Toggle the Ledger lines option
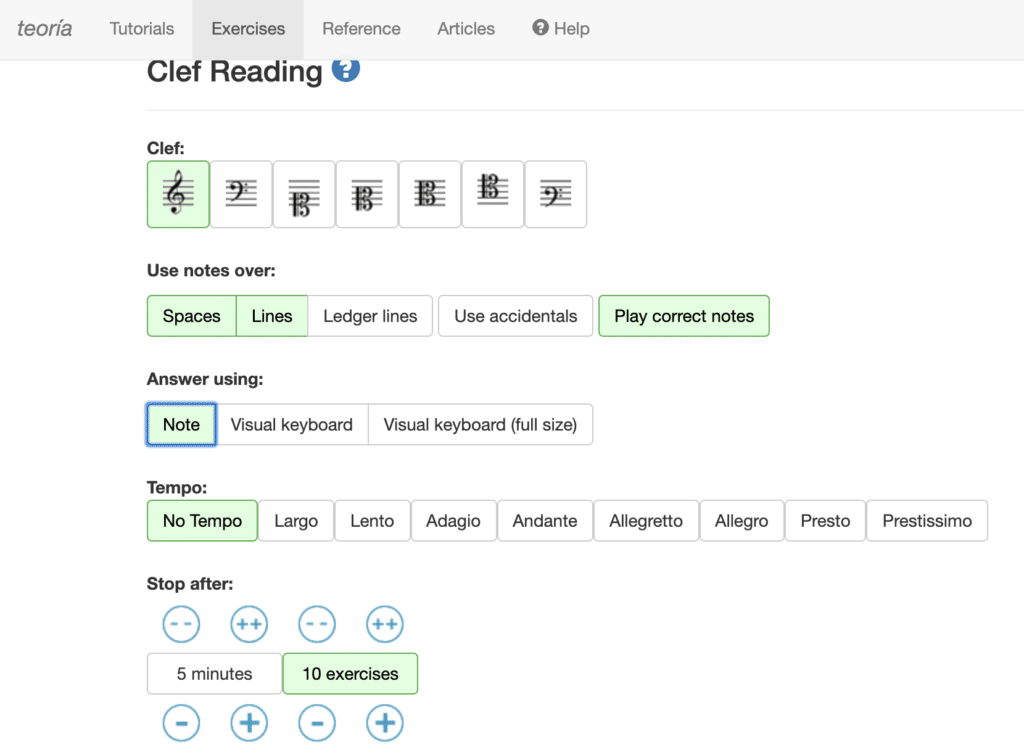This screenshot has width=1024, height=755. pos(370,316)
